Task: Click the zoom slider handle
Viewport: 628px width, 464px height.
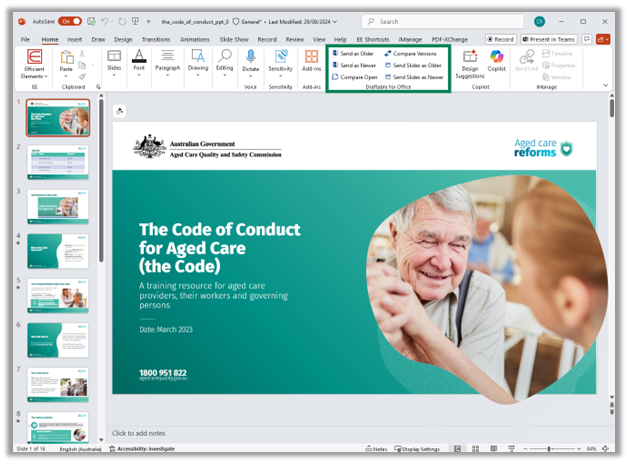Action: click(x=549, y=449)
